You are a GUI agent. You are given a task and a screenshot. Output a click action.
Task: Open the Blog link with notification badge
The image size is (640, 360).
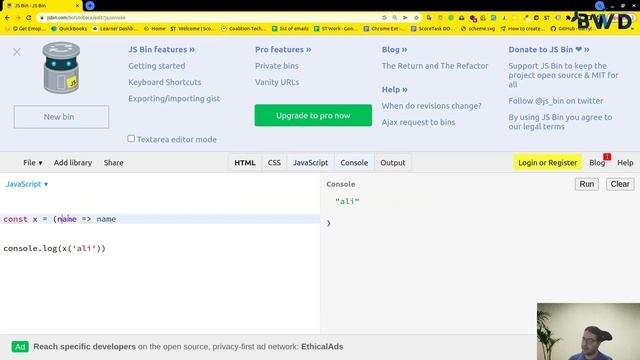598,162
